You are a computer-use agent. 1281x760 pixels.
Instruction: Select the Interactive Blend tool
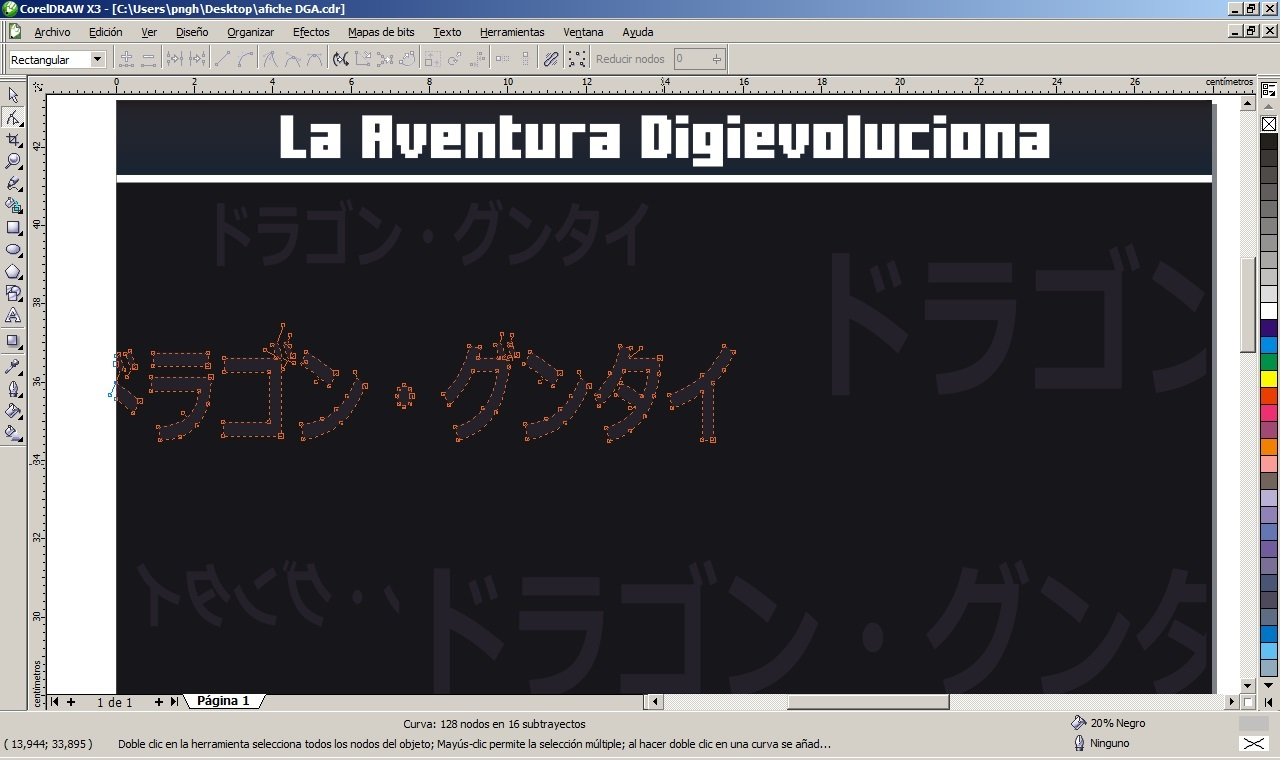[x=13, y=342]
